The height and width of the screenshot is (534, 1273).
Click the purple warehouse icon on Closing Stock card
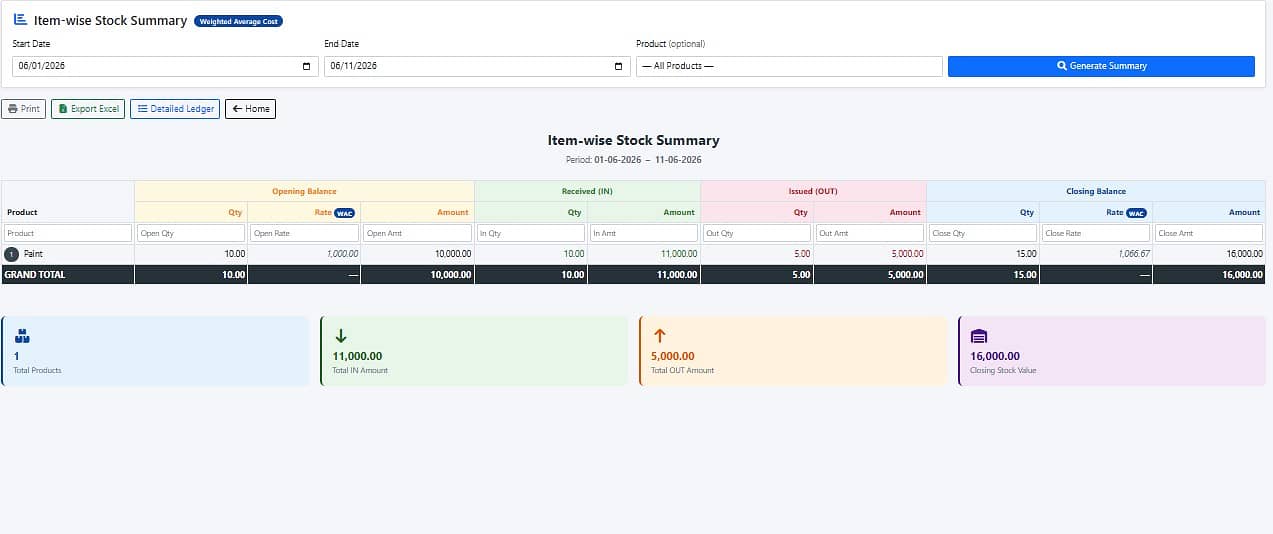pyautogui.click(x=979, y=337)
